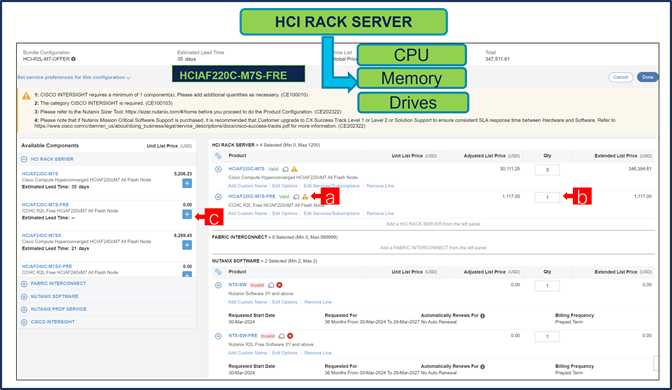Open HCIAF220C-M7S-FRE in Available Components list
This screenshot has width=672, height=390.
click(x=45, y=205)
